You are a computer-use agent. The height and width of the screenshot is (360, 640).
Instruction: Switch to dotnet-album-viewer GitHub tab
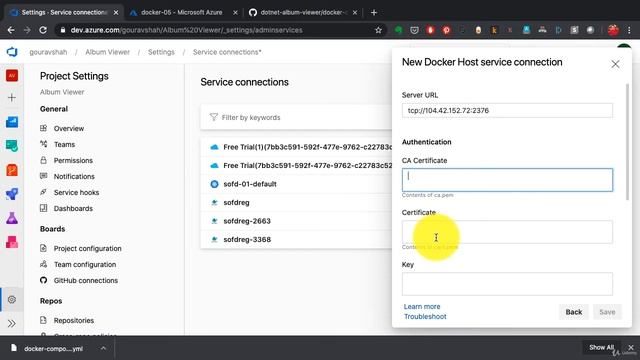click(302, 13)
